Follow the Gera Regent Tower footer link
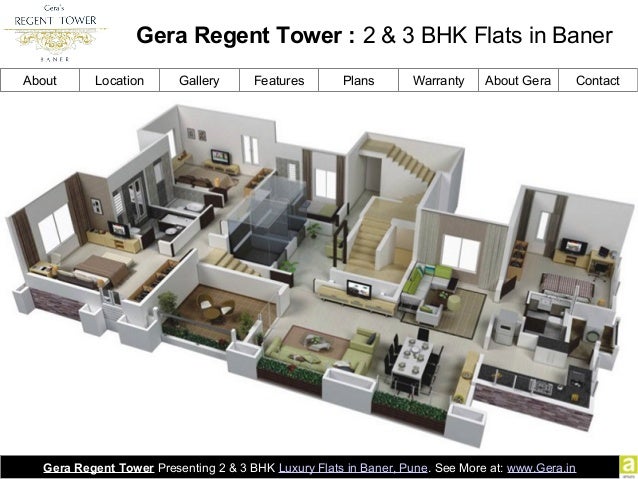This screenshot has height=479, width=638. click(x=98, y=468)
